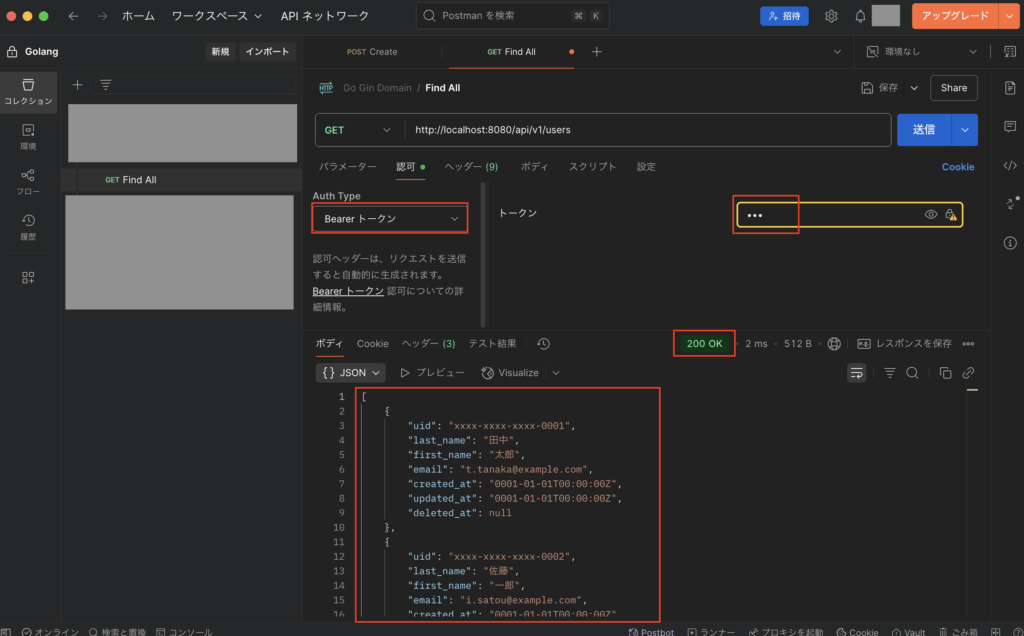The image size is (1024, 636).
Task: Open the info icon in right sidebar
Action: pos(1010,243)
